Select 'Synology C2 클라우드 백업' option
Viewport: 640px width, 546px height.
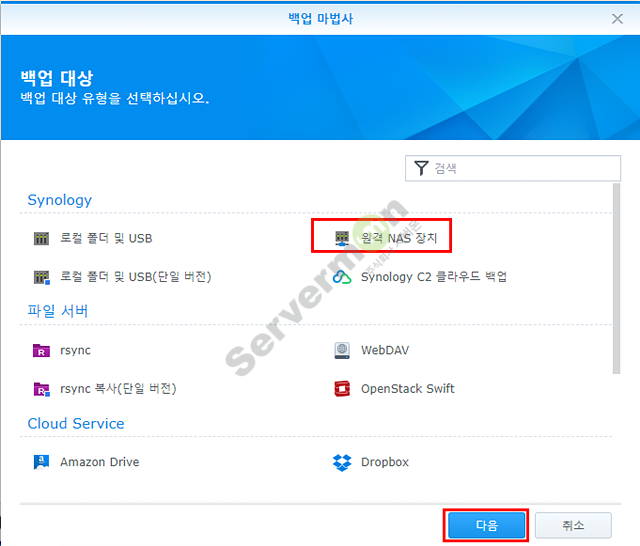[x=434, y=277]
